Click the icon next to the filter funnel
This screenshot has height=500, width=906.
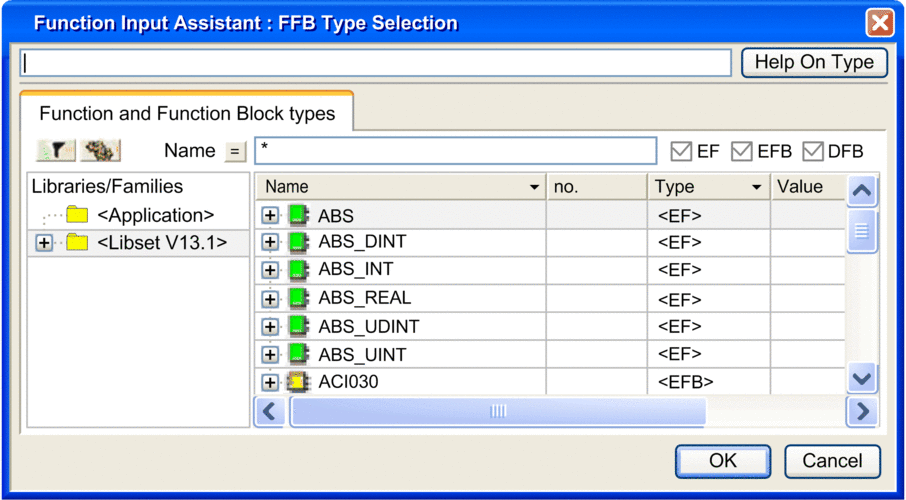(100, 151)
